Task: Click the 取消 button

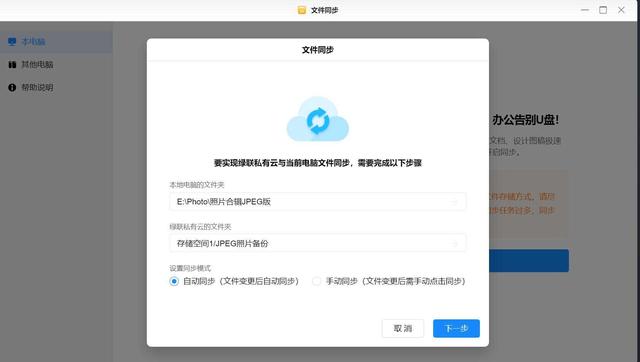Action: pos(403,329)
